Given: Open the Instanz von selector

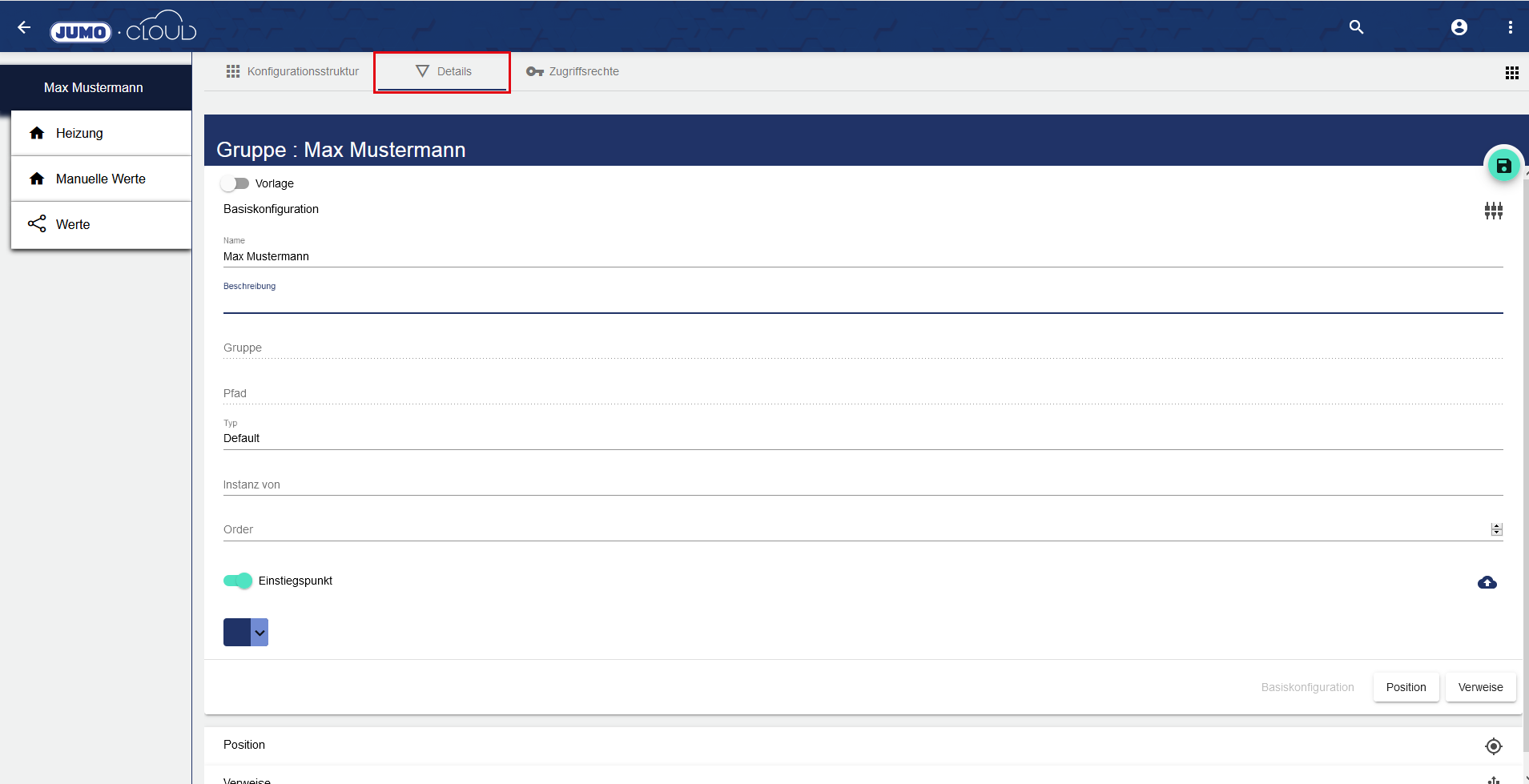Looking at the screenshot, I should tap(862, 484).
